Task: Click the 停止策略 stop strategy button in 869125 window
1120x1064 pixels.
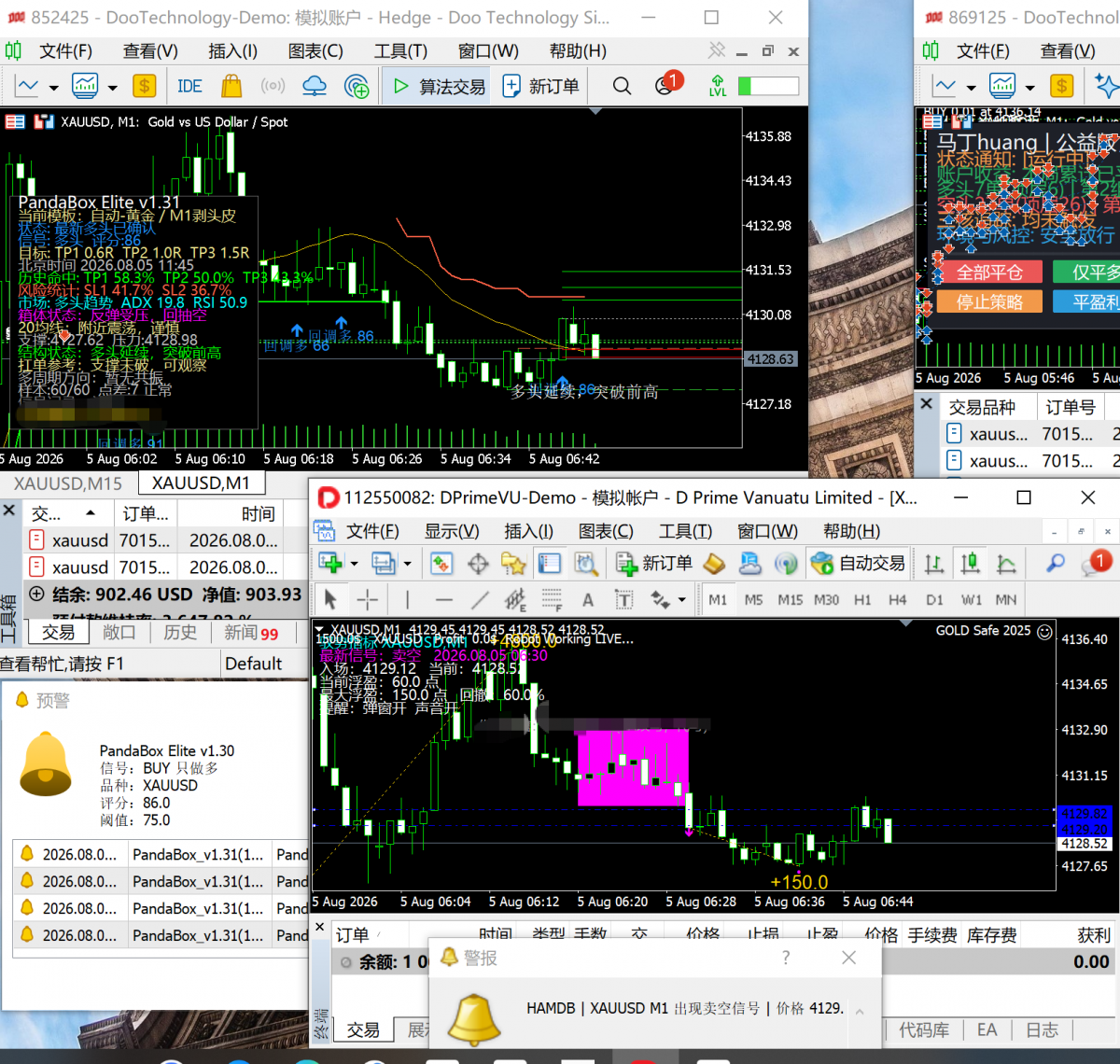Action: click(987, 301)
